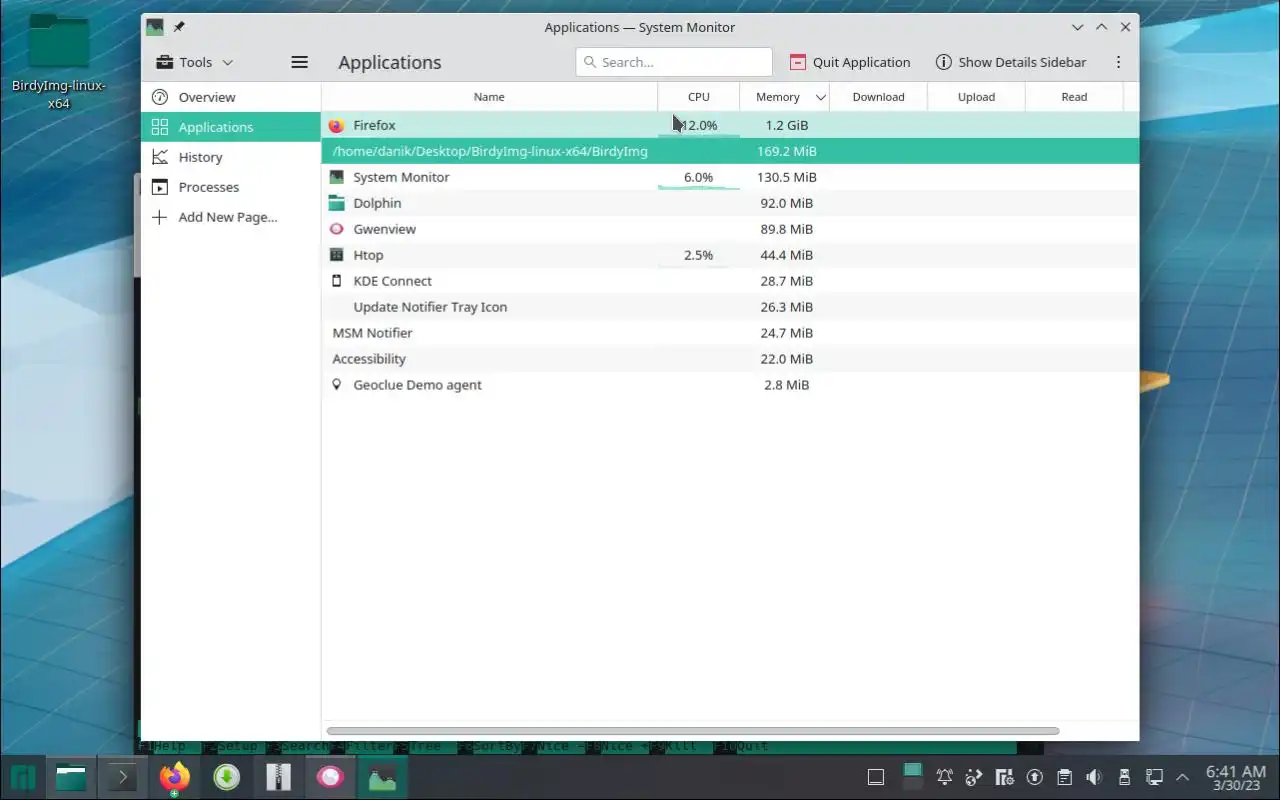Click Add New Page...
Image resolution: width=1280 pixels, height=800 pixels.
click(230, 217)
